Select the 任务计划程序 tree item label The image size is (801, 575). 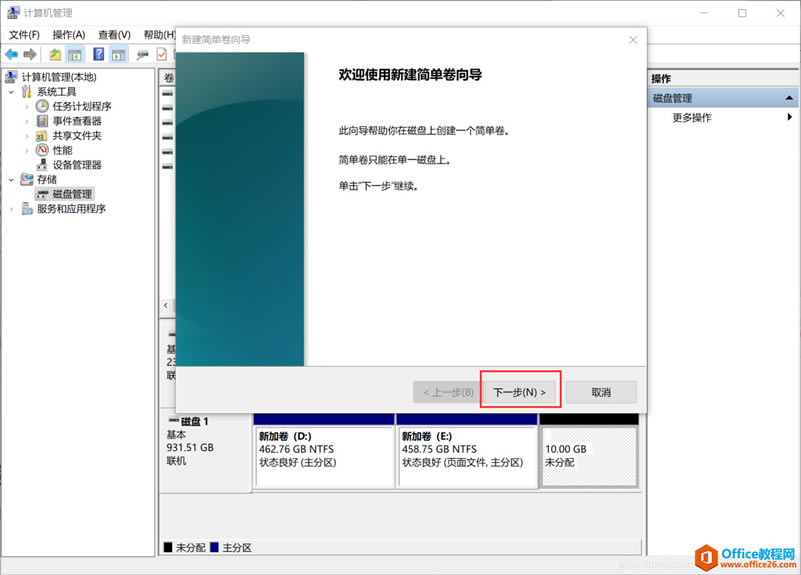82,106
